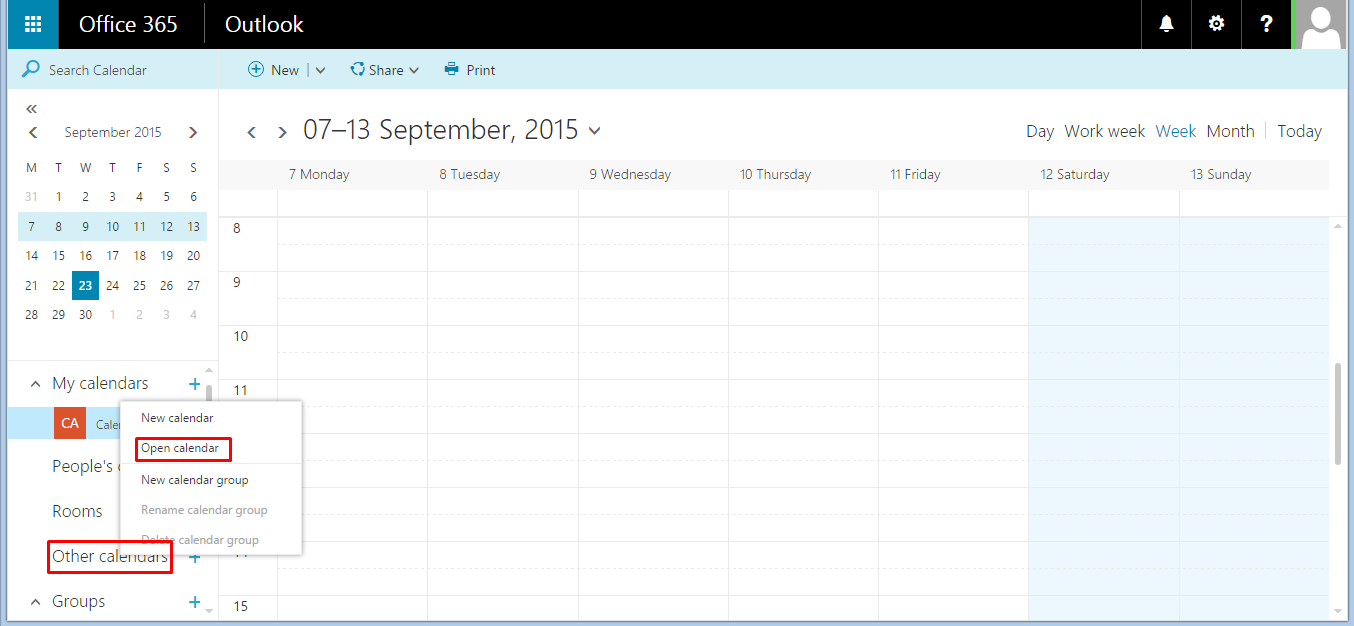Click the September 2015 mini calendar header
The height and width of the screenshot is (626, 1354).
[x=113, y=132]
